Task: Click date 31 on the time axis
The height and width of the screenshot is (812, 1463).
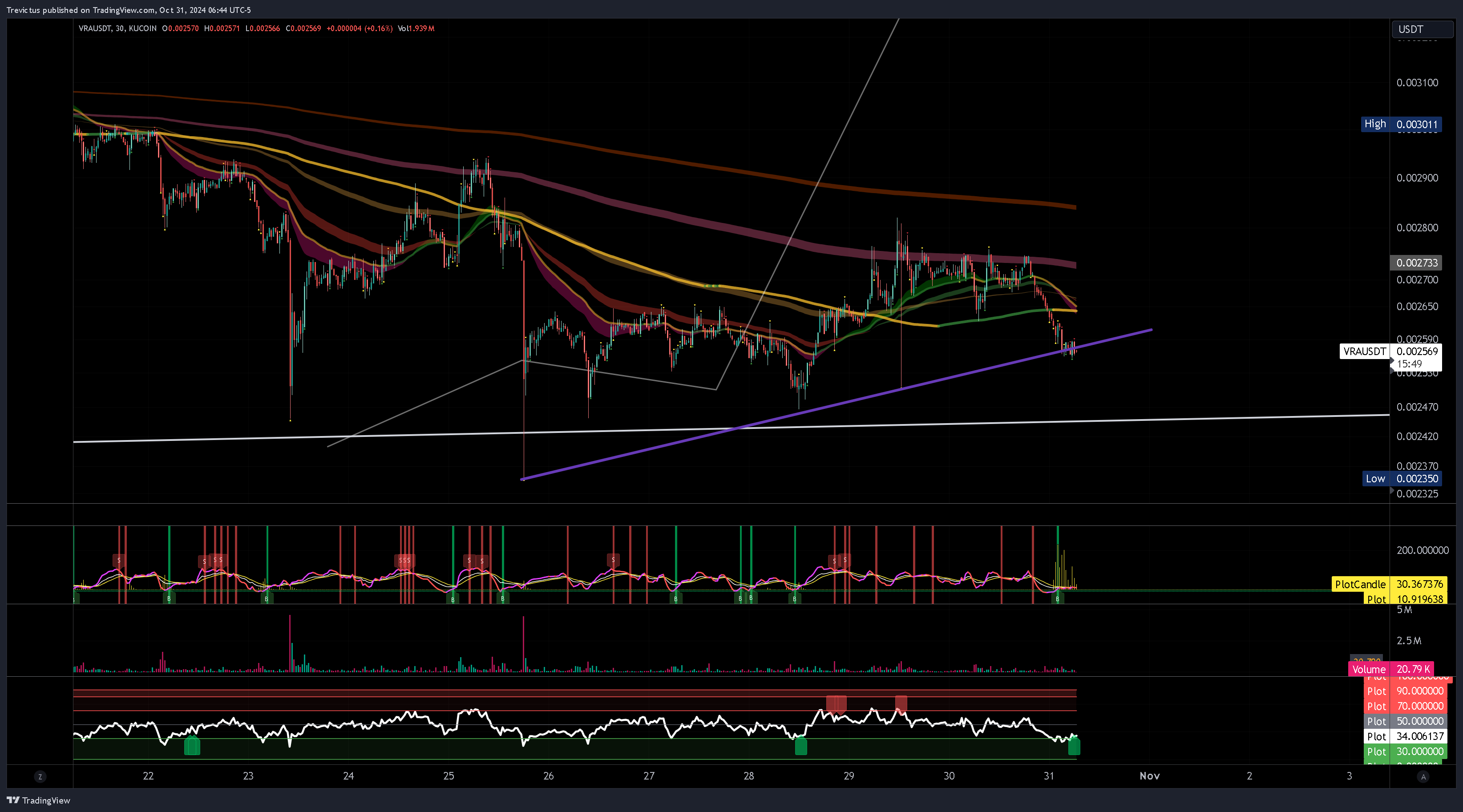Action: [1048, 776]
